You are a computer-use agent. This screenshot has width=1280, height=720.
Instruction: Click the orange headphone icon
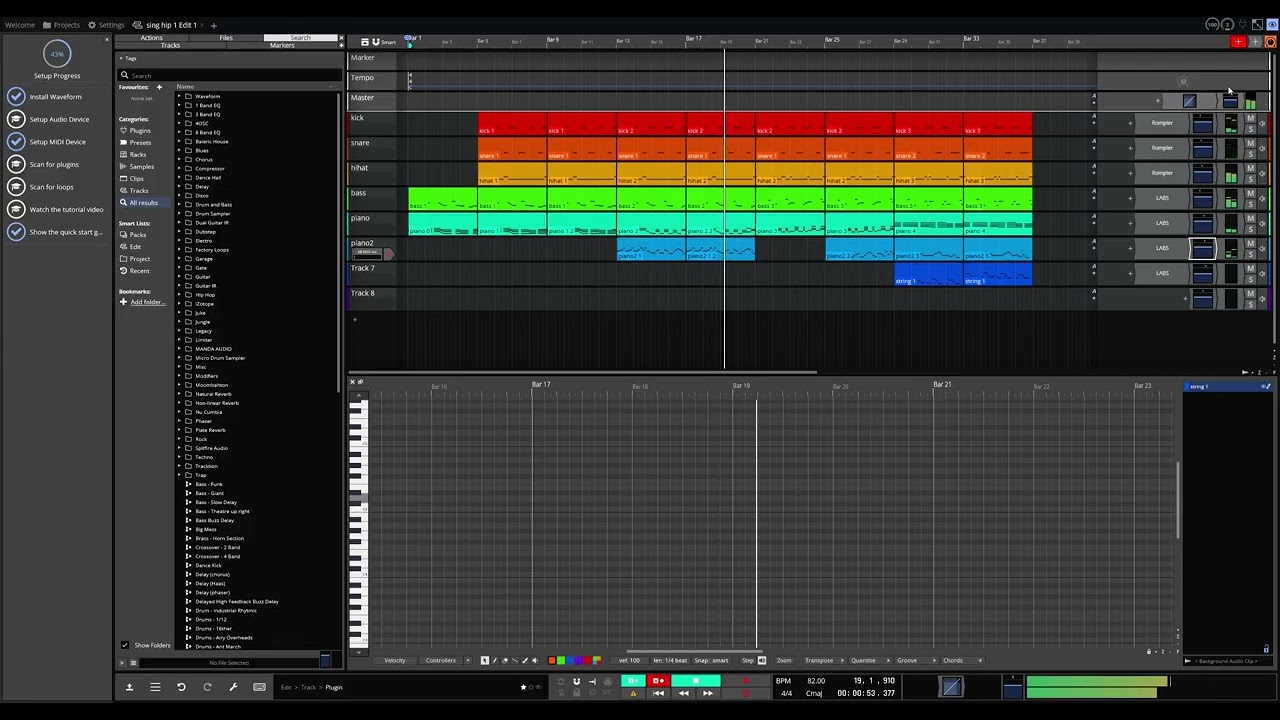pos(1271,42)
